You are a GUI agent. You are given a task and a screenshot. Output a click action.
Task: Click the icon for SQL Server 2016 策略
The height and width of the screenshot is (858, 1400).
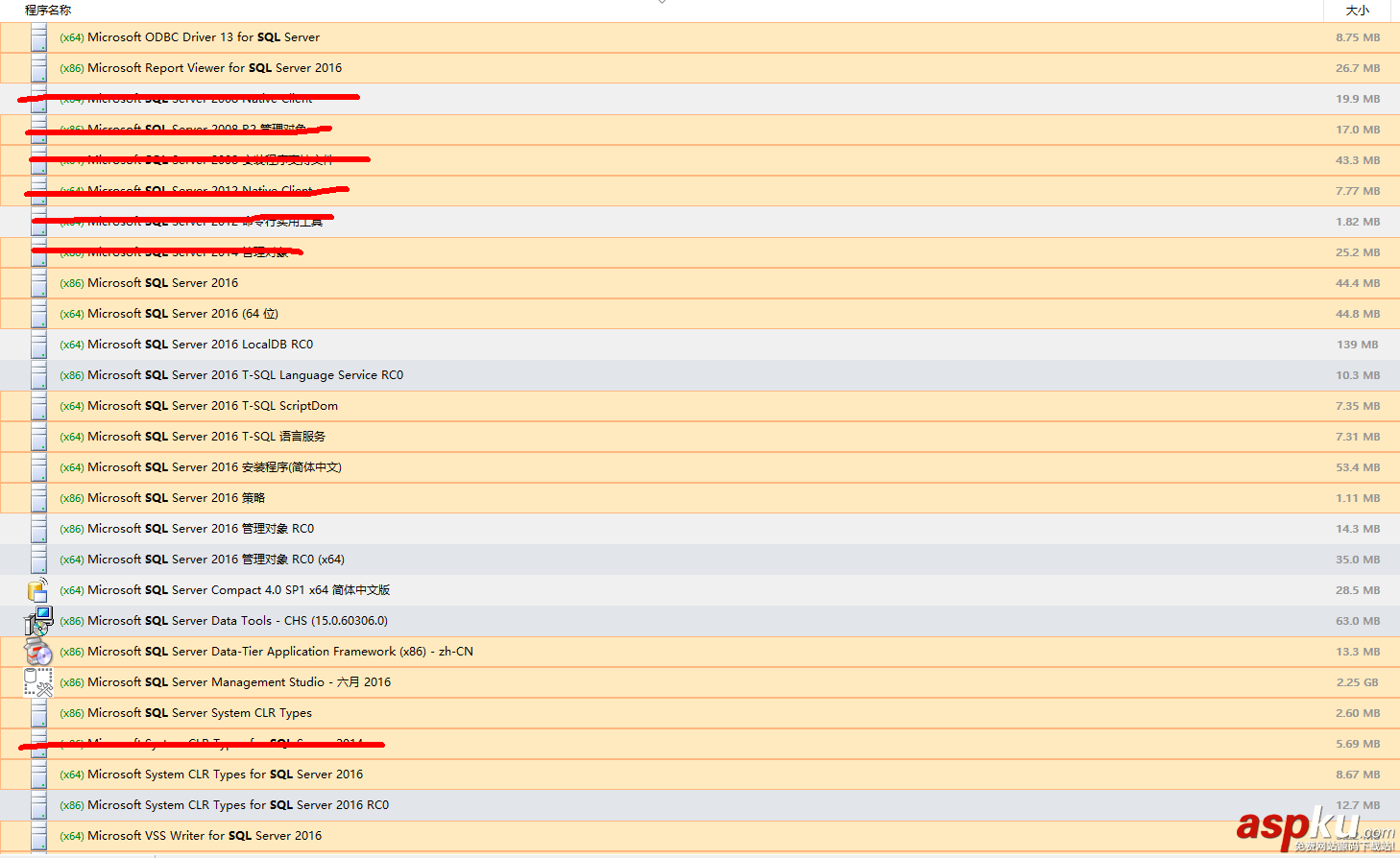(38, 498)
